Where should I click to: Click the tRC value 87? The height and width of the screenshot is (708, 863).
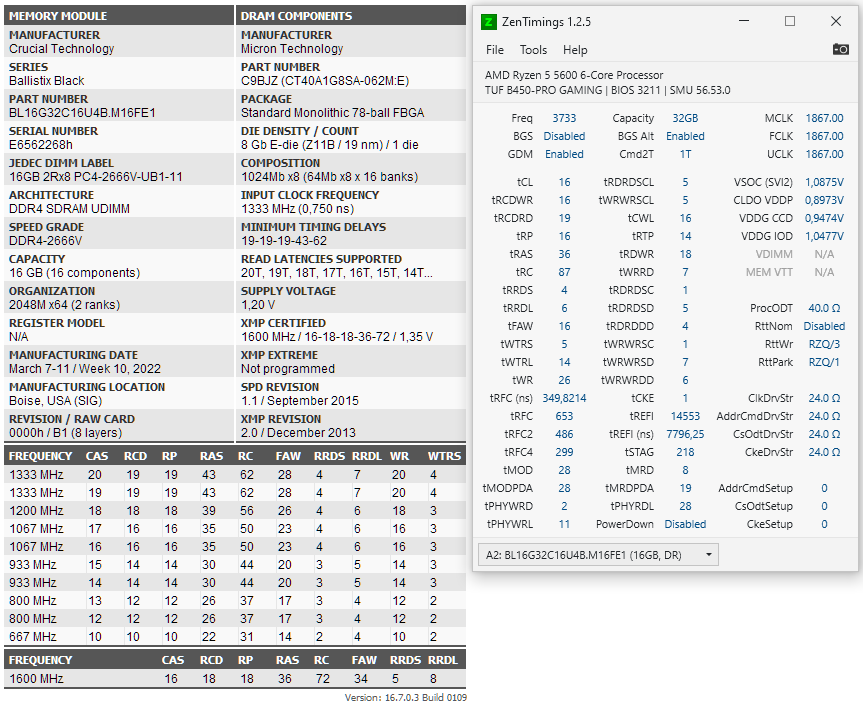pos(564,273)
